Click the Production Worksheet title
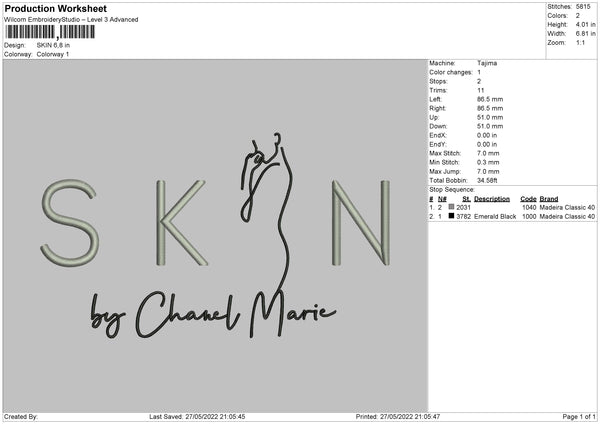 click(x=56, y=8)
